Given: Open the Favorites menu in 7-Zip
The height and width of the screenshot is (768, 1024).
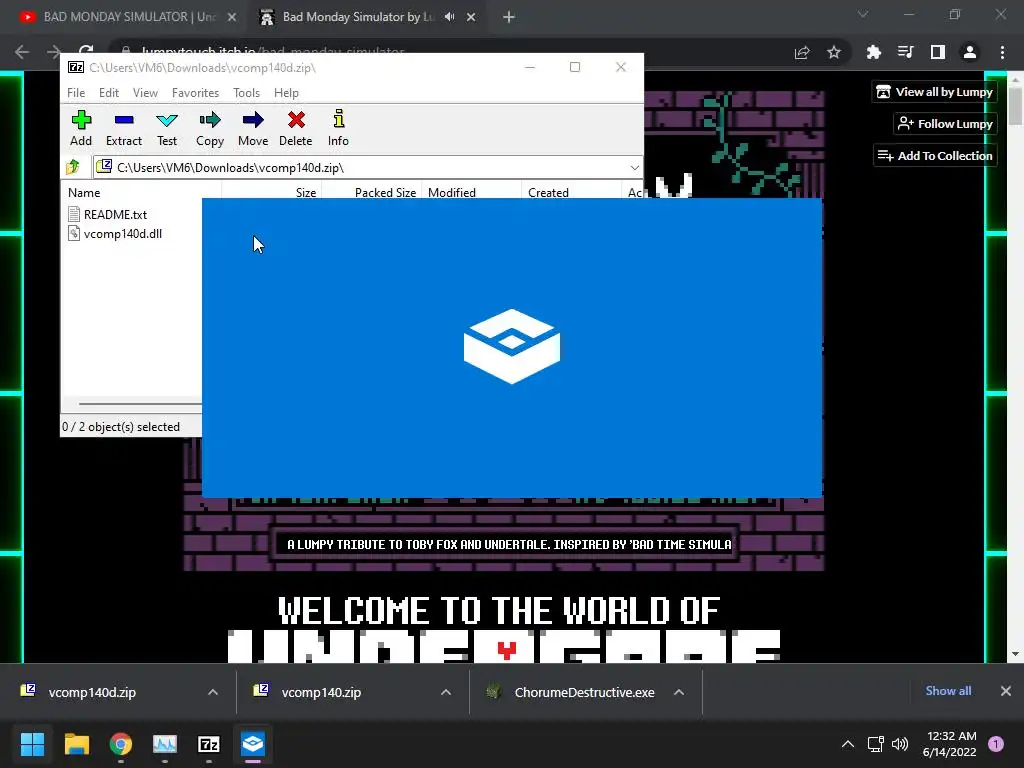Looking at the screenshot, I should (x=195, y=93).
